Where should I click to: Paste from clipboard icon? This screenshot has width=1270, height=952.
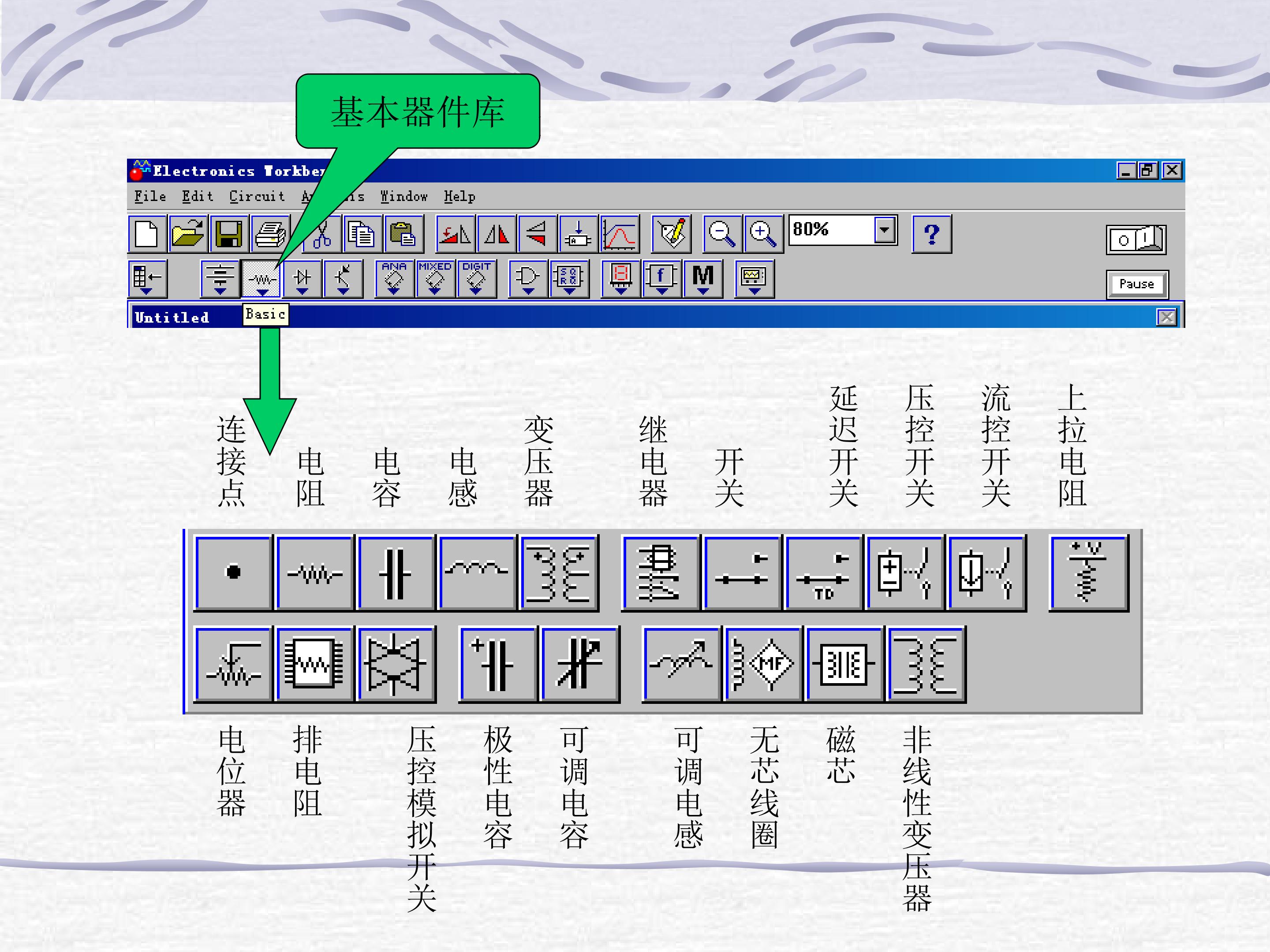pos(404,234)
